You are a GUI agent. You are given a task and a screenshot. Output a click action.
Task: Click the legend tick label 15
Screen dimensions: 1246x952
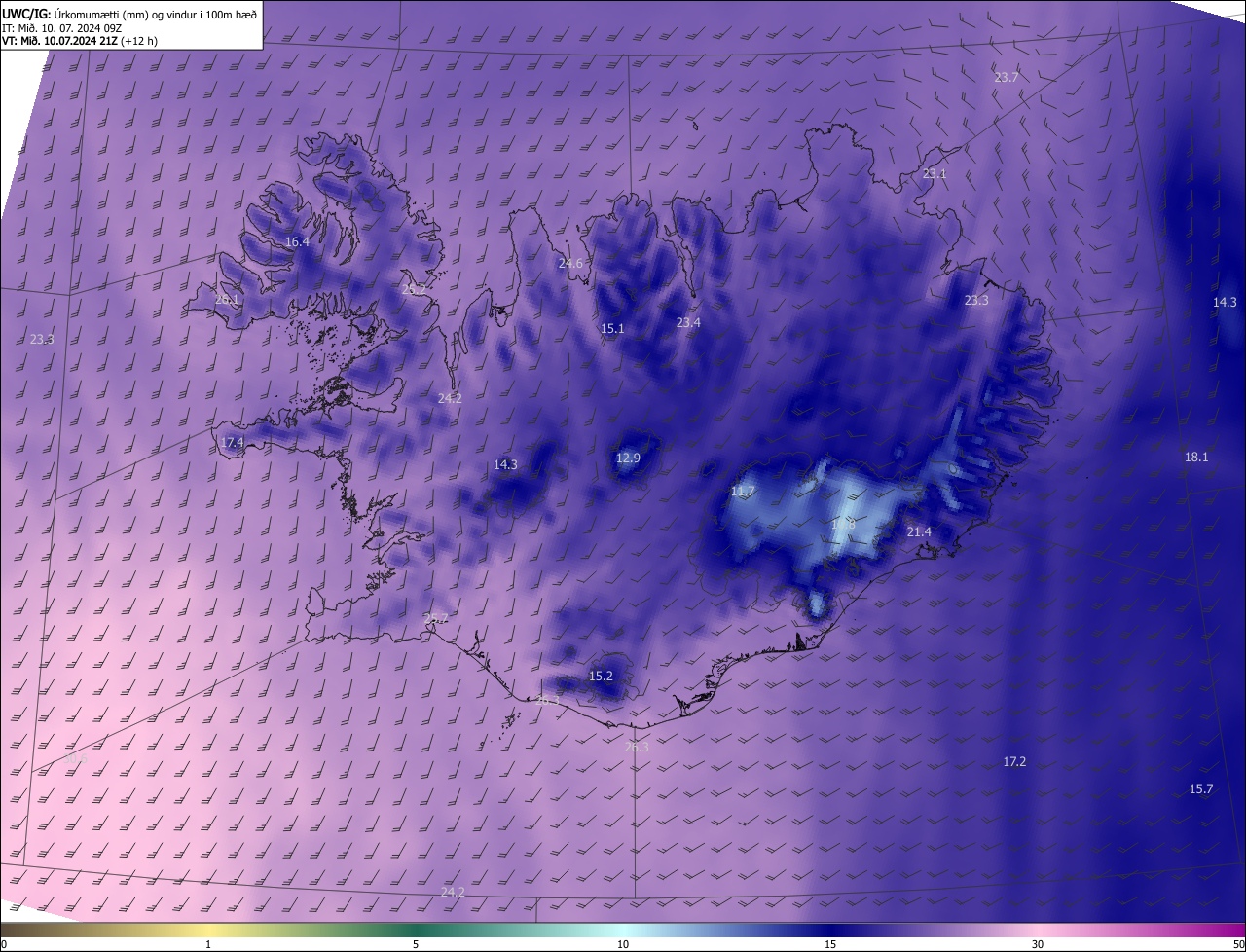(x=830, y=944)
